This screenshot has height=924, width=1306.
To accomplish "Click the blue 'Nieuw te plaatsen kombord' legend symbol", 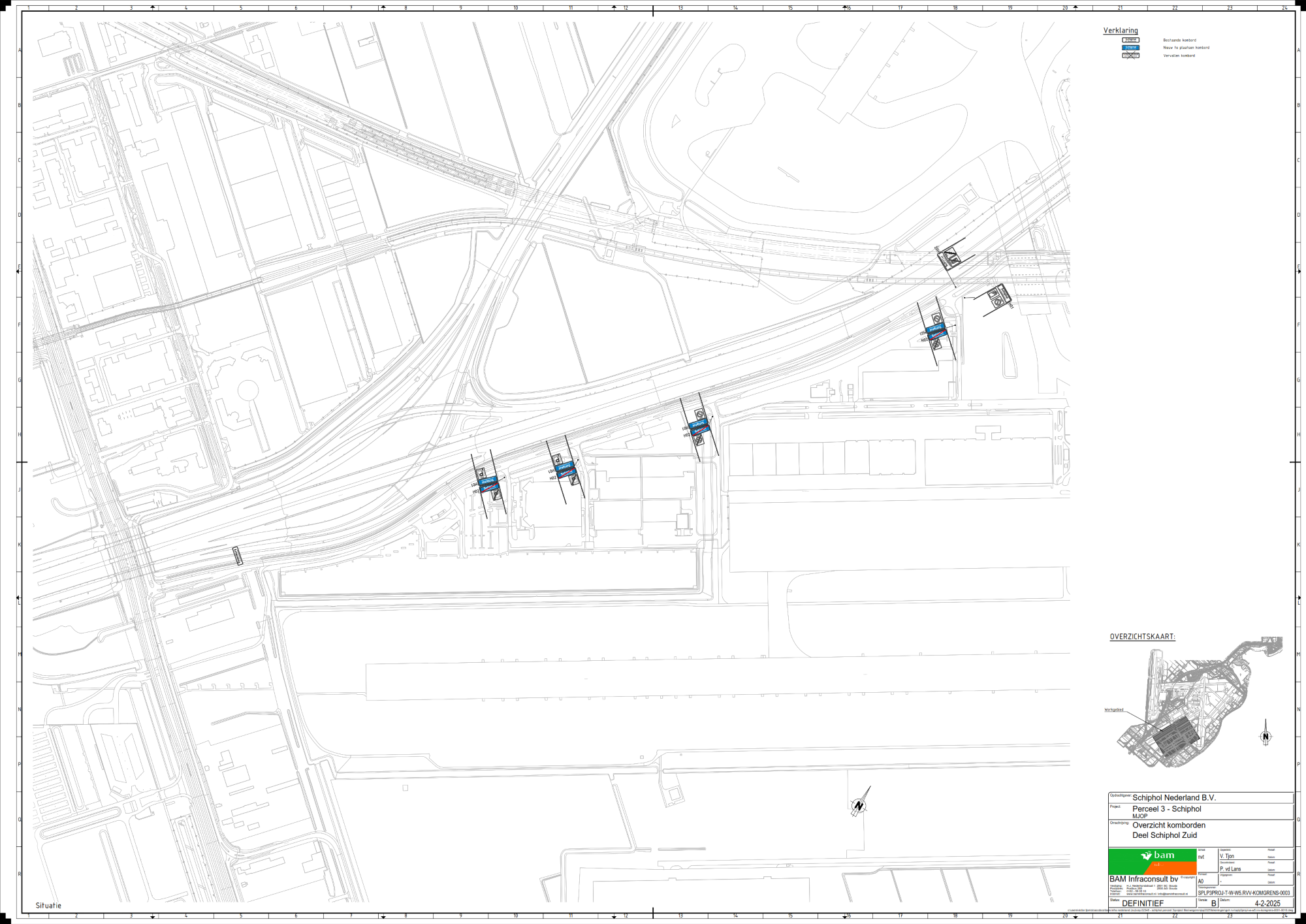I will [1130, 48].
